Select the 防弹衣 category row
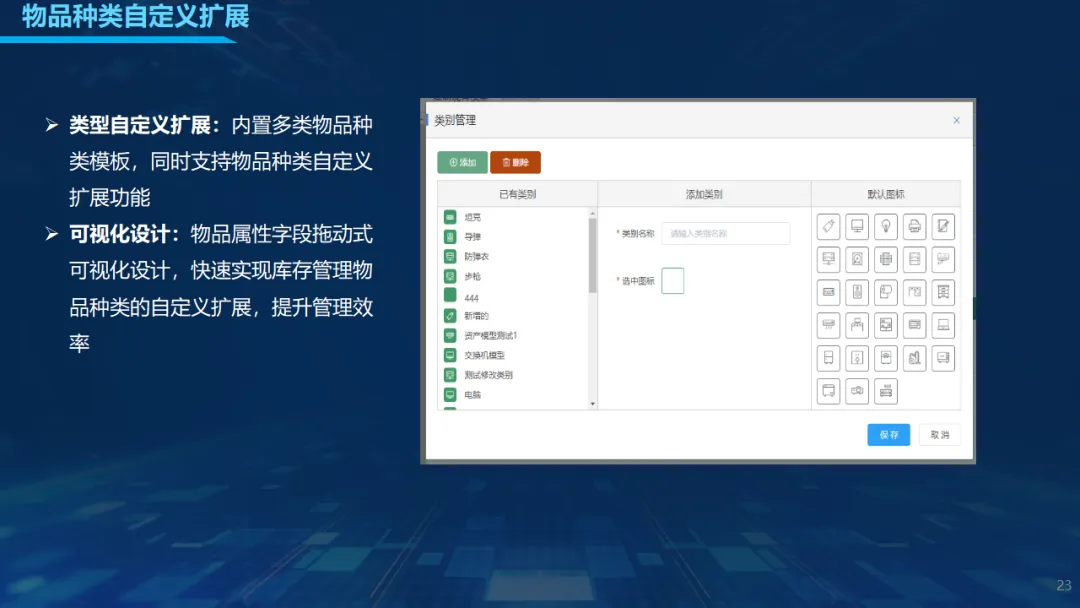The image size is (1080, 608). [515, 257]
